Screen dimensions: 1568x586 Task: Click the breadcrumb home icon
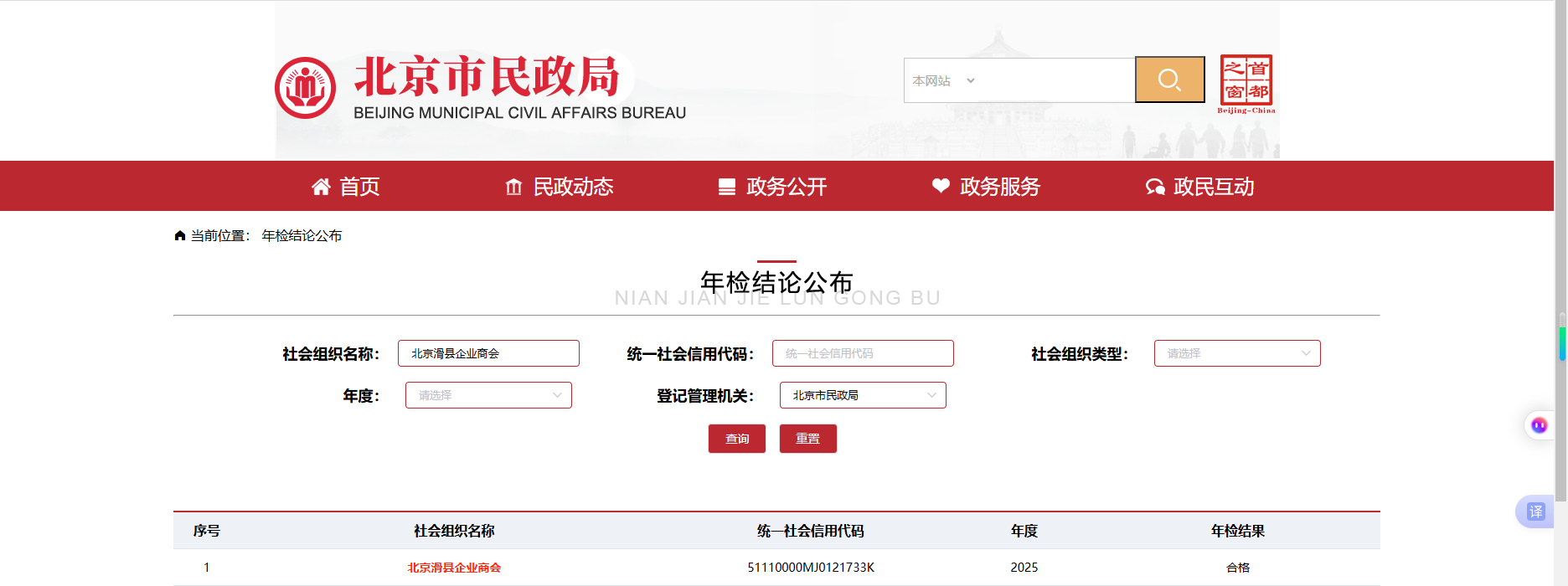click(x=179, y=235)
